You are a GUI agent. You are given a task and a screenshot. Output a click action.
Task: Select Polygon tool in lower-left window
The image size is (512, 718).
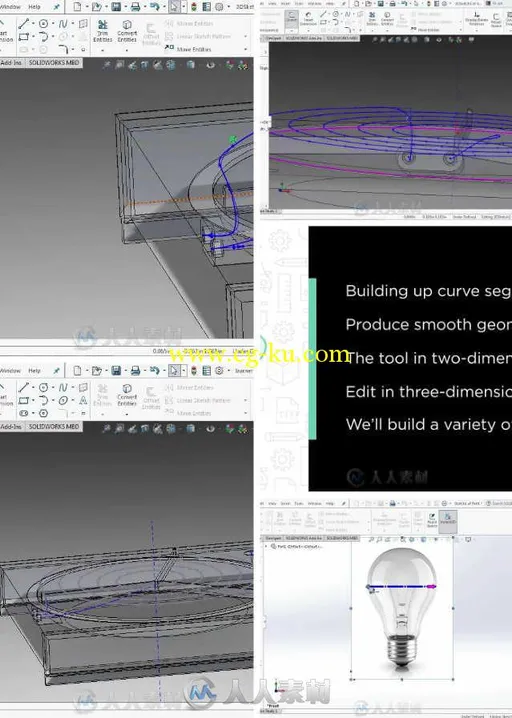click(44, 413)
